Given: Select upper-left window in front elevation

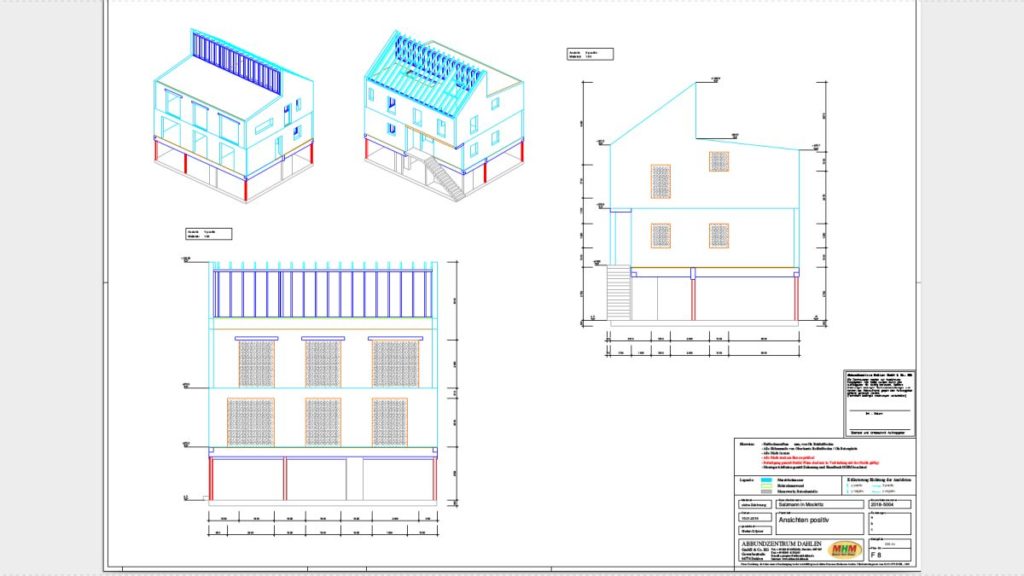Looking at the screenshot, I should click(x=254, y=363).
